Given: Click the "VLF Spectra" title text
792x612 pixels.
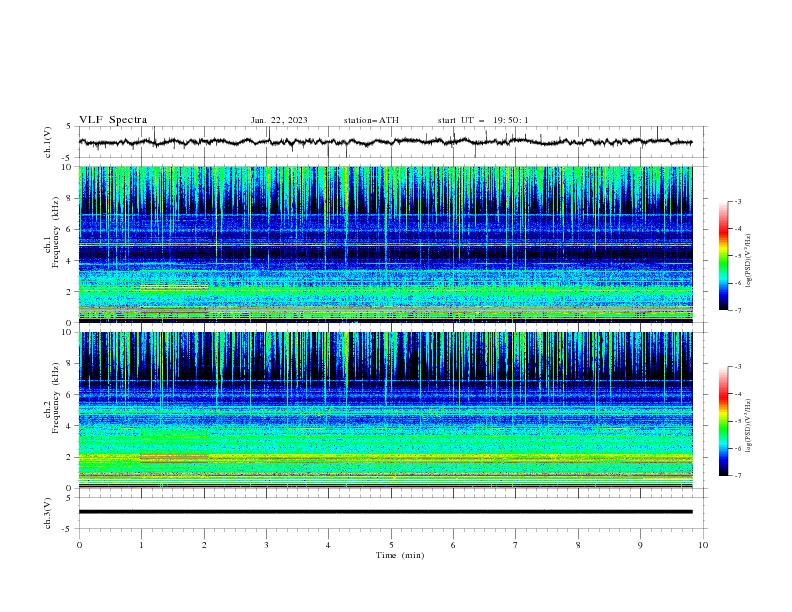Looking at the screenshot, I should 113,120.
